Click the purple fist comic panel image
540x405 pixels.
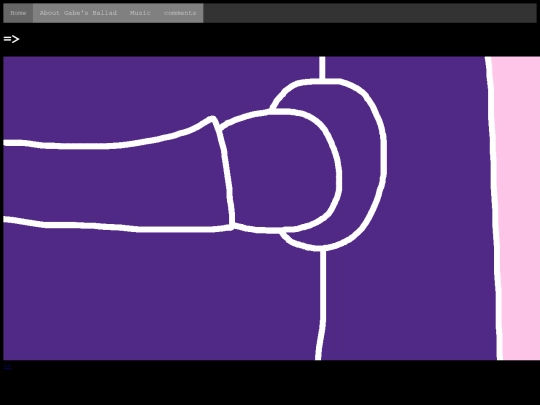pos(272,208)
